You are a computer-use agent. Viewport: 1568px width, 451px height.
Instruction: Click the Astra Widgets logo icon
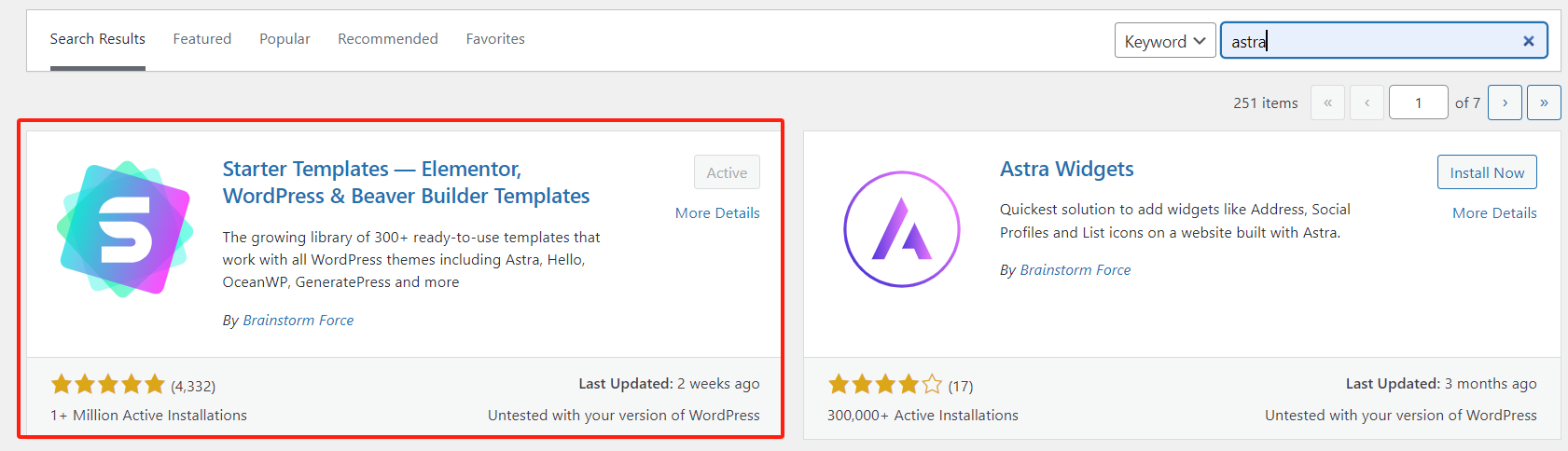[x=902, y=229]
